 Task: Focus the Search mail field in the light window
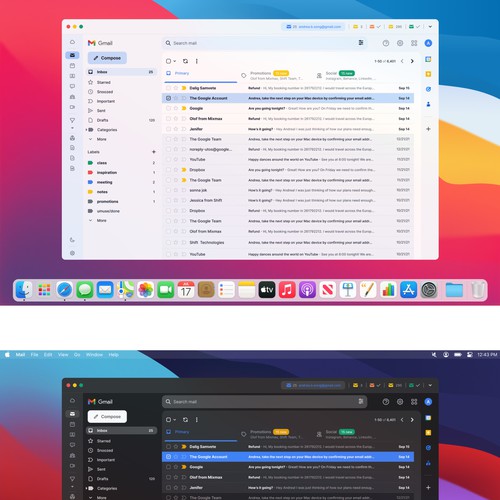point(265,43)
